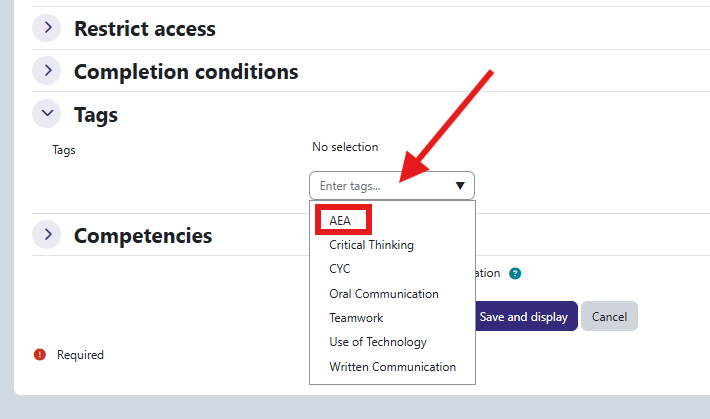Image resolution: width=710 pixels, height=419 pixels.
Task: Select the Written Communication tag
Action: pyautogui.click(x=392, y=367)
